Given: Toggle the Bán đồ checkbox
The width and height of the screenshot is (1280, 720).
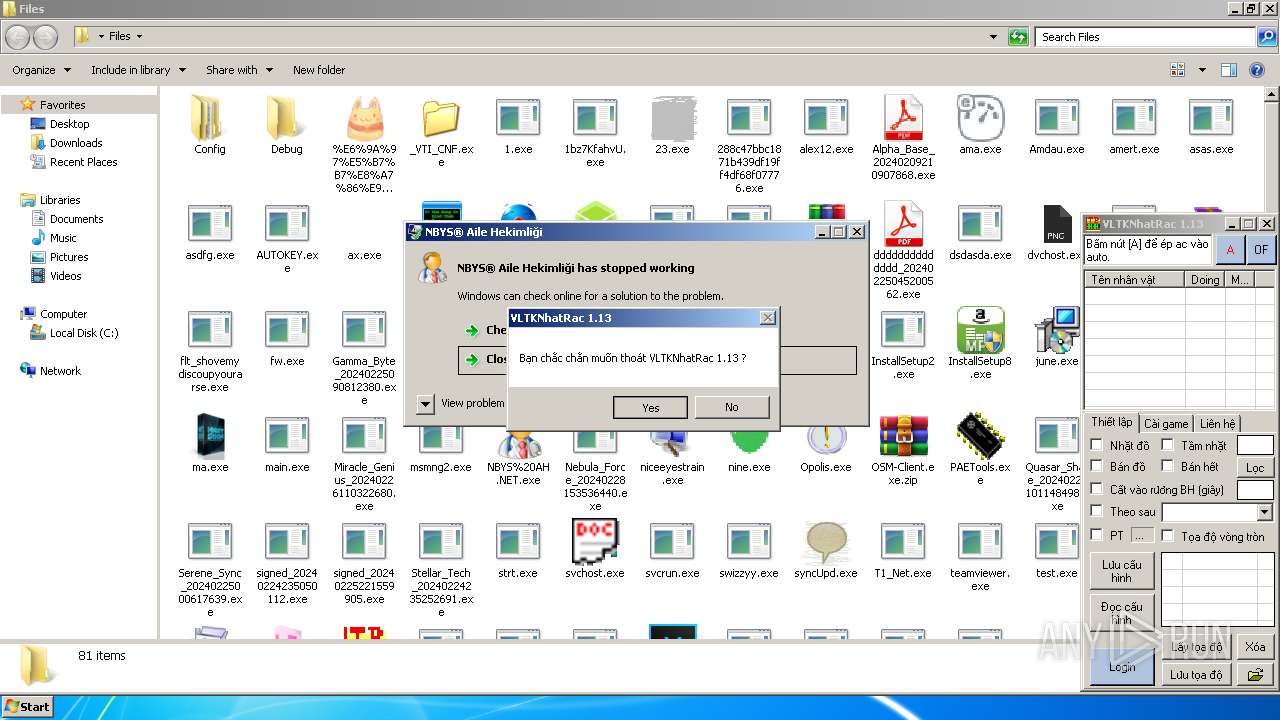Looking at the screenshot, I should tap(1097, 466).
